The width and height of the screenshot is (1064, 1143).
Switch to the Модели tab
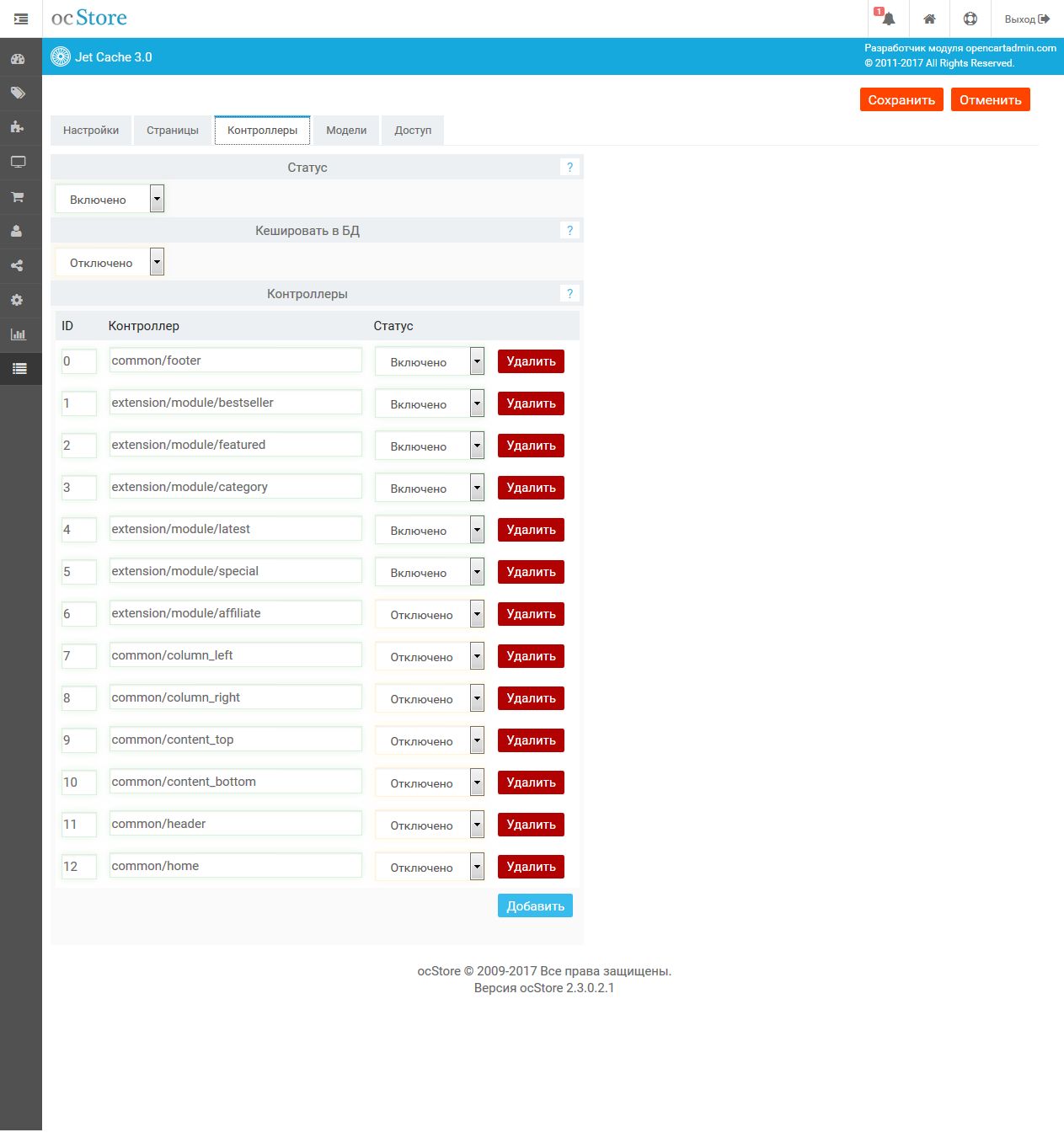coord(346,131)
